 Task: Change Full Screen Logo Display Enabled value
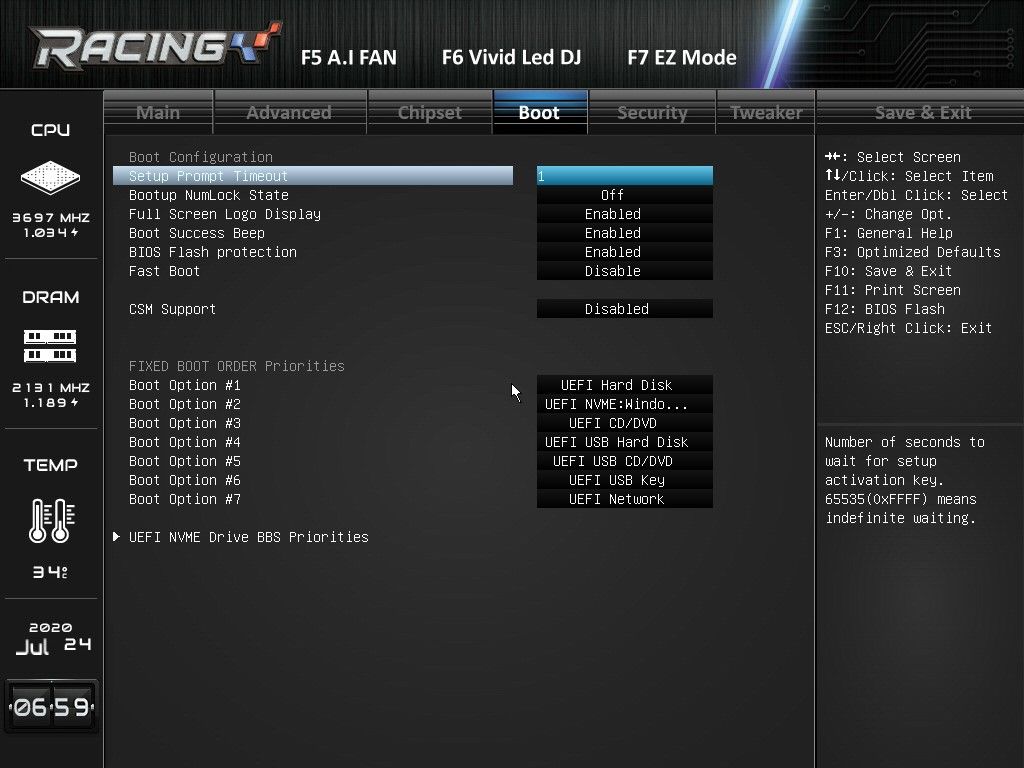point(625,214)
